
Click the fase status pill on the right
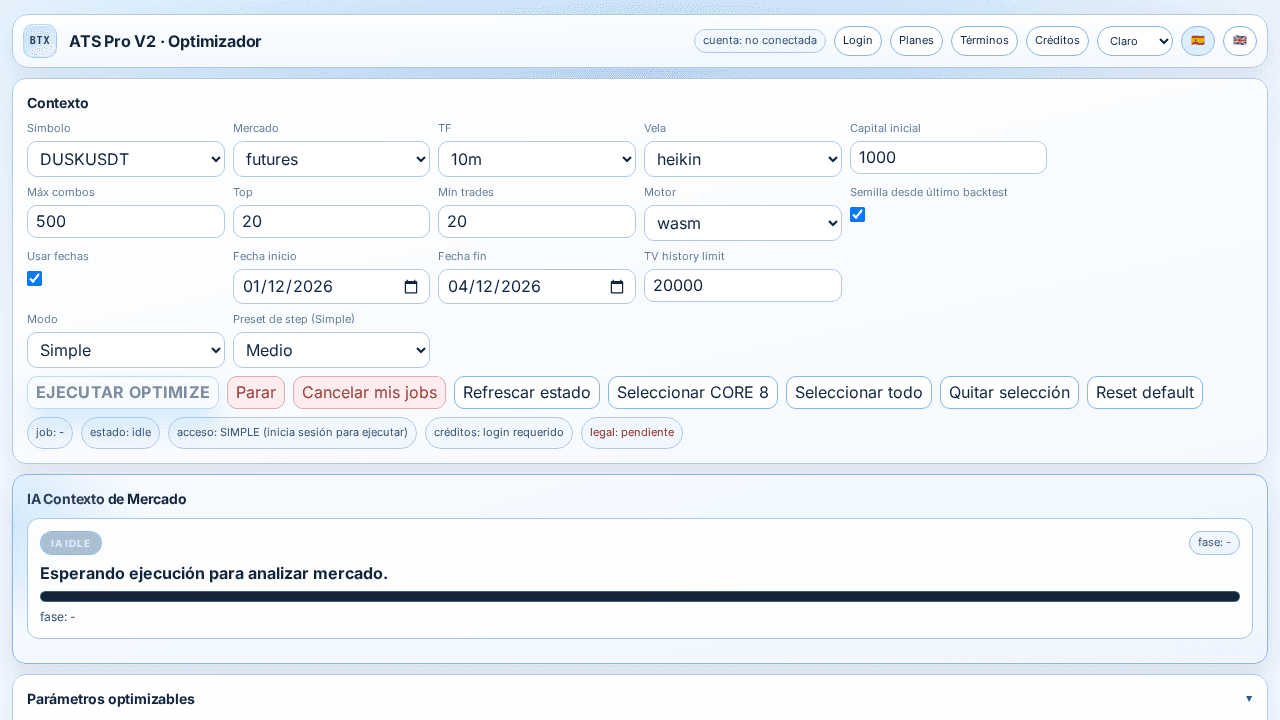(x=1214, y=543)
